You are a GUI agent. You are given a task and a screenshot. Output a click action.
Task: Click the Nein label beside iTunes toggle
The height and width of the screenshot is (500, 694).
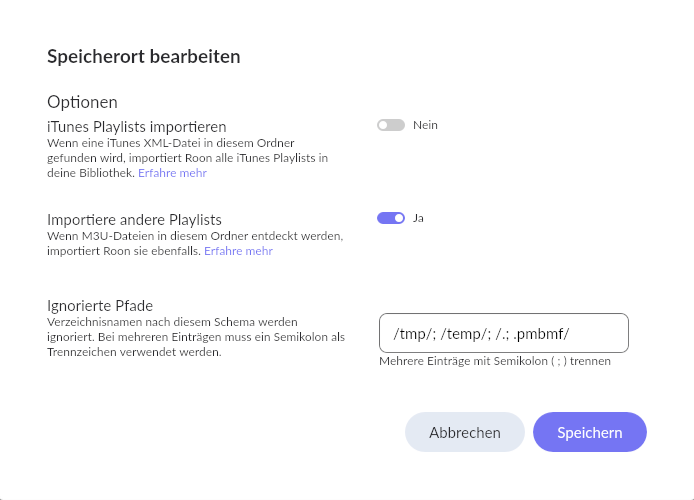pyautogui.click(x=425, y=125)
